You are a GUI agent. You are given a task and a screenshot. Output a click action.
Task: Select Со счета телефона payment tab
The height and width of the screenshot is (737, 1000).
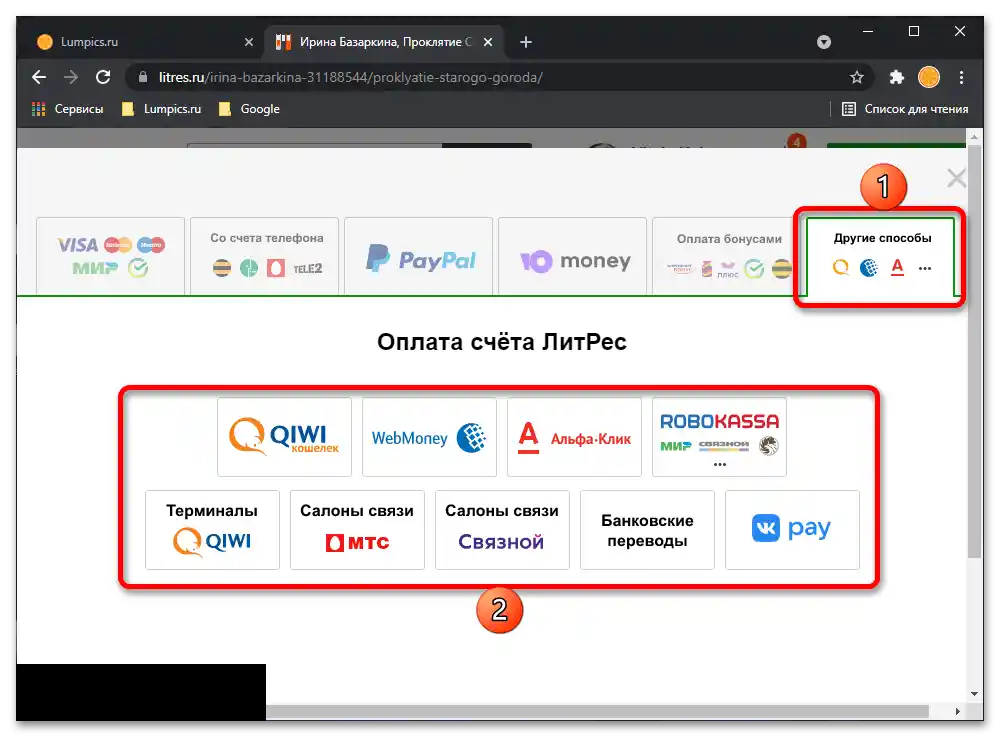point(265,256)
